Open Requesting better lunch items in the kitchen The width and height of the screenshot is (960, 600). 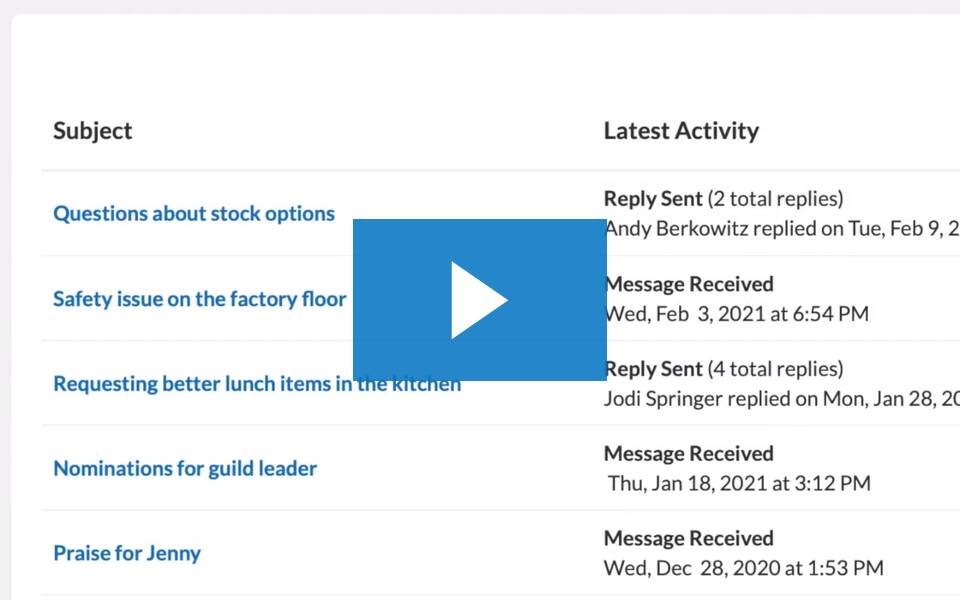pyautogui.click(x=257, y=383)
